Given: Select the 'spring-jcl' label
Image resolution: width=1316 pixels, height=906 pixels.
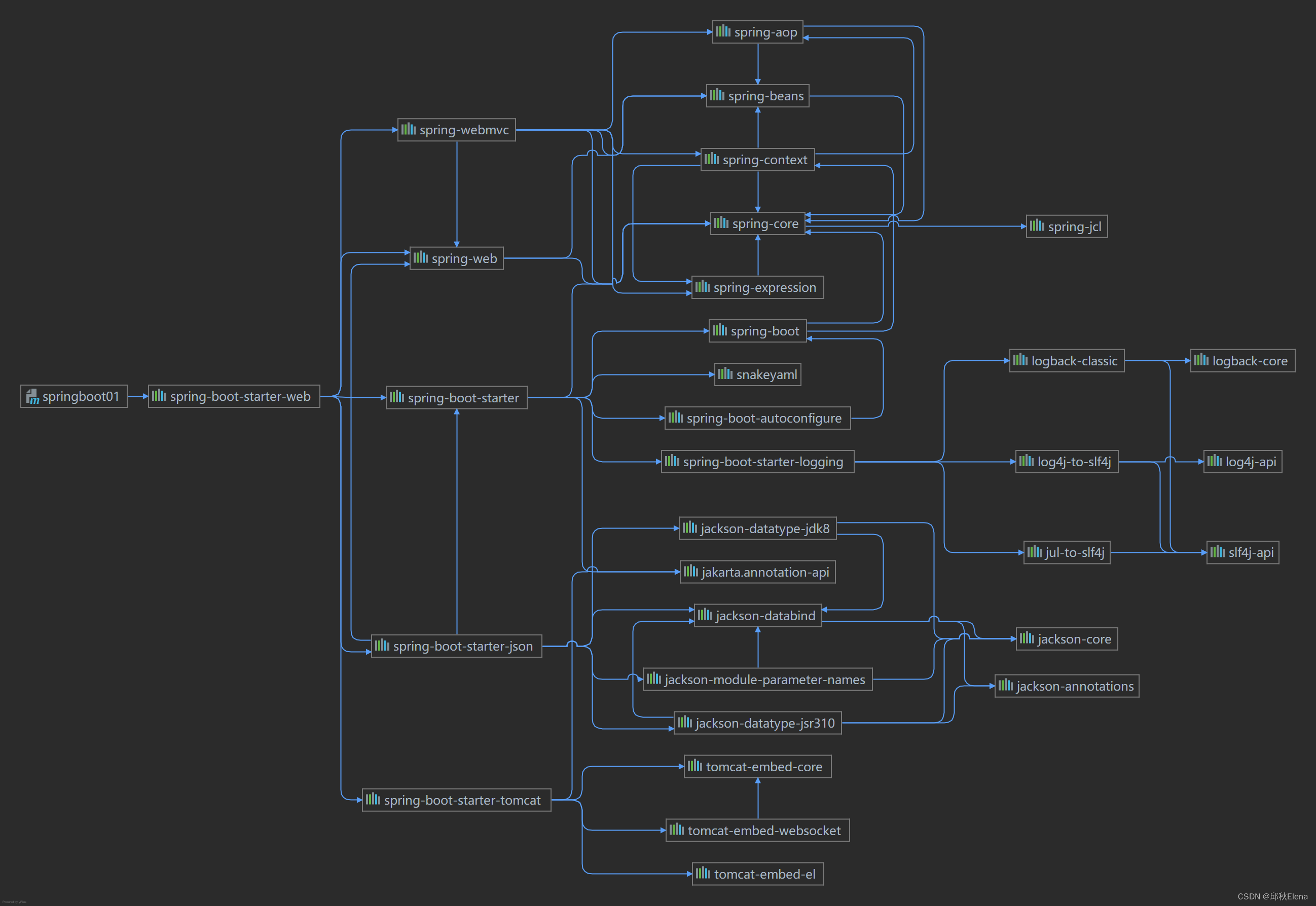Looking at the screenshot, I should (1075, 227).
